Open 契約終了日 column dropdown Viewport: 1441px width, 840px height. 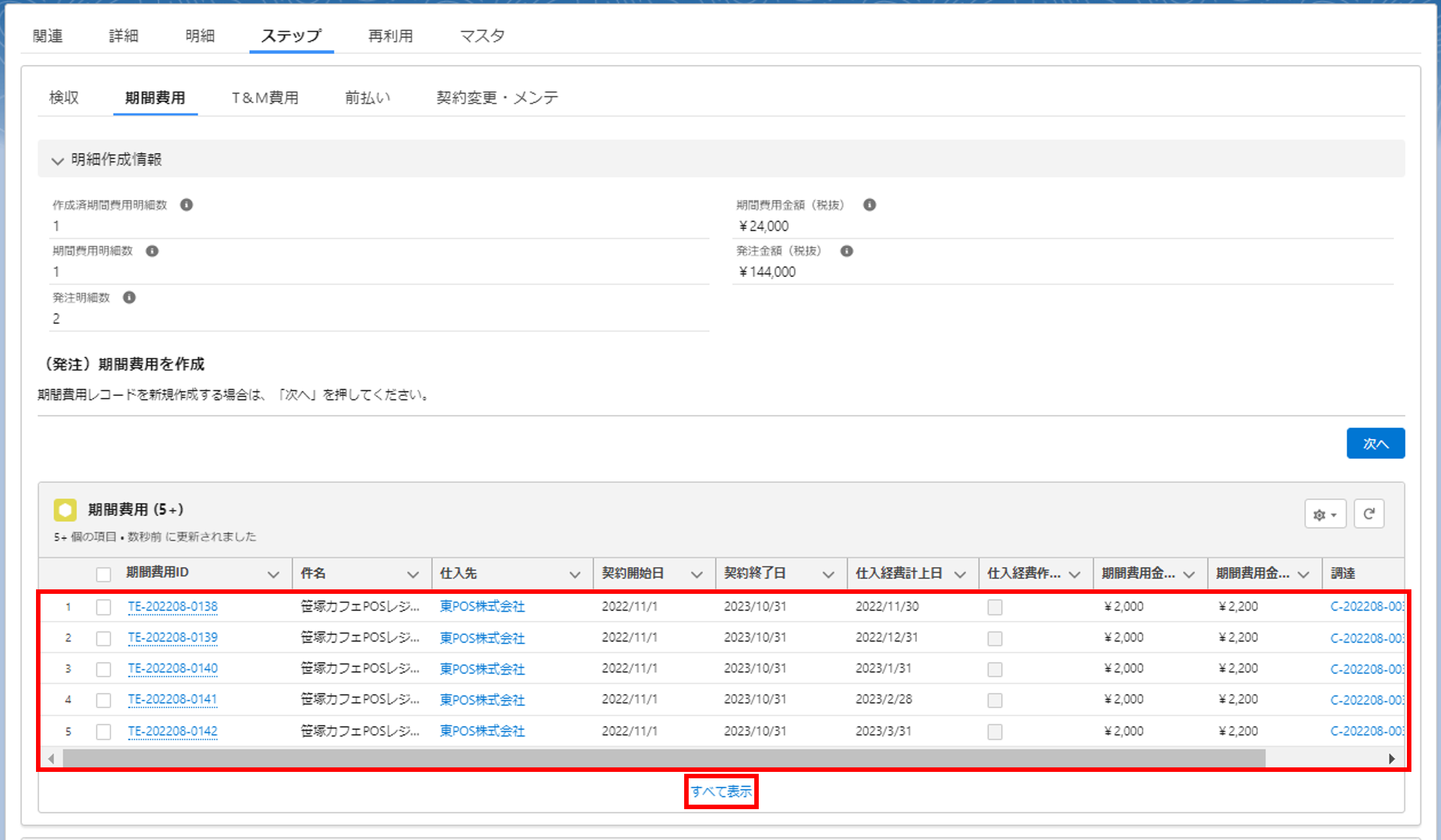coord(828,575)
